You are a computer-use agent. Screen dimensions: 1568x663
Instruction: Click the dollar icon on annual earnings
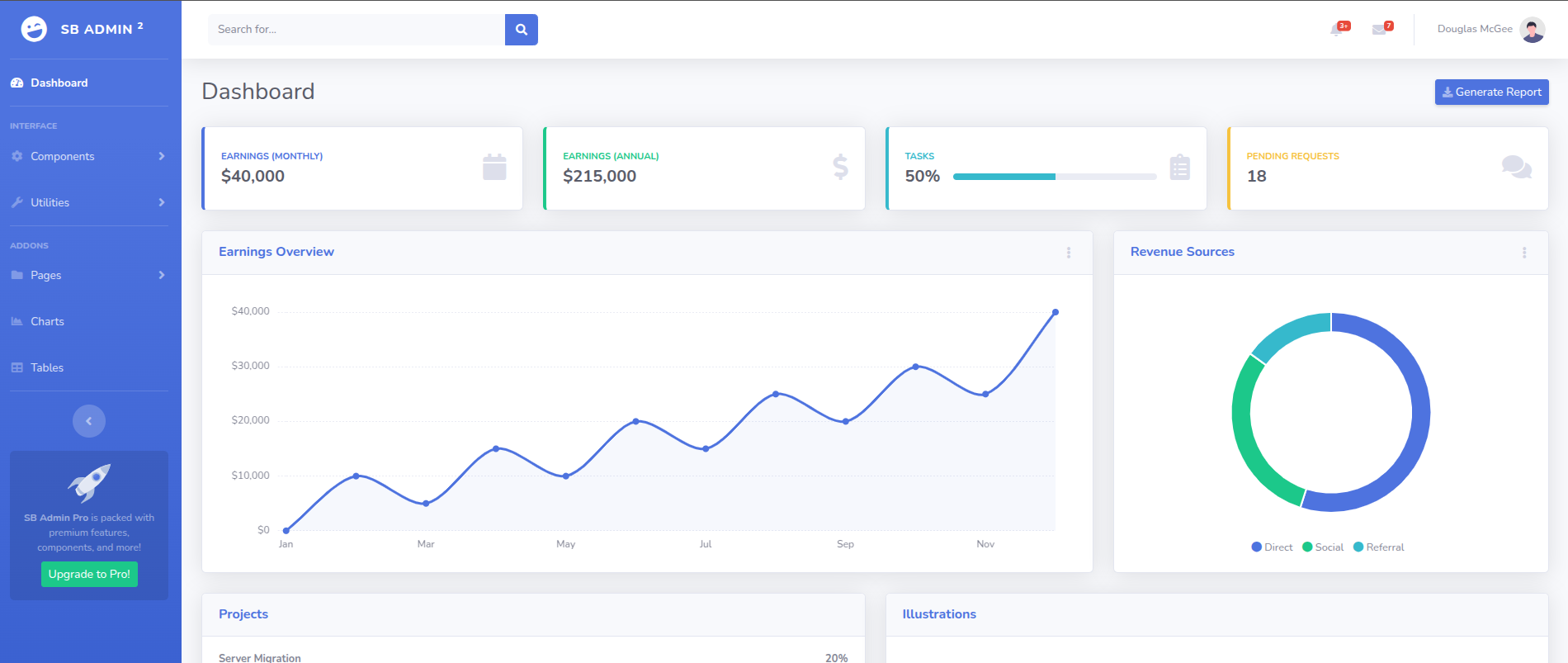[x=840, y=168]
